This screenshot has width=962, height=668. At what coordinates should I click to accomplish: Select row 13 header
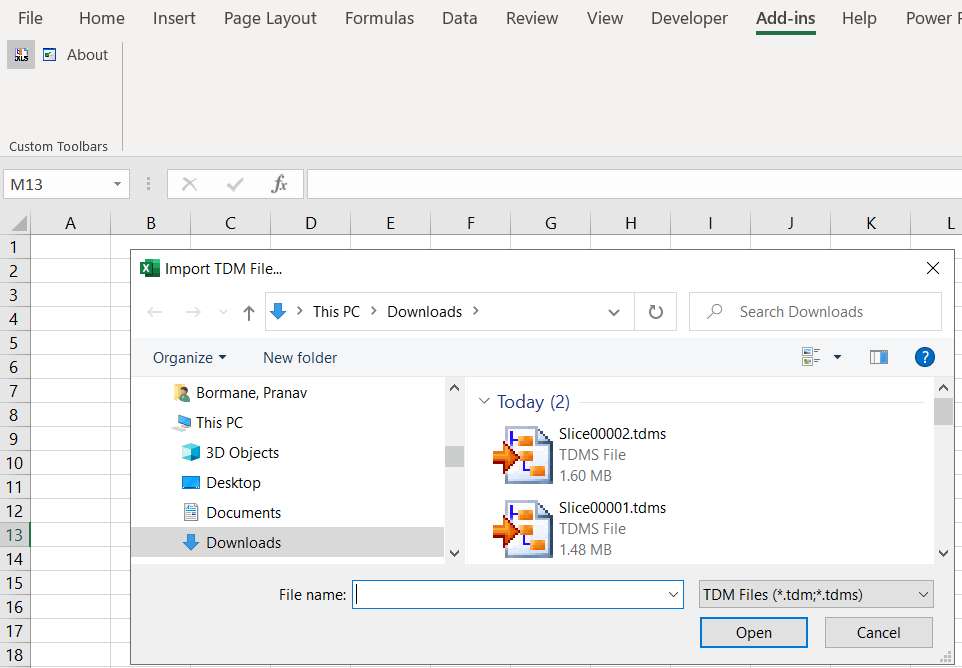tap(14, 535)
